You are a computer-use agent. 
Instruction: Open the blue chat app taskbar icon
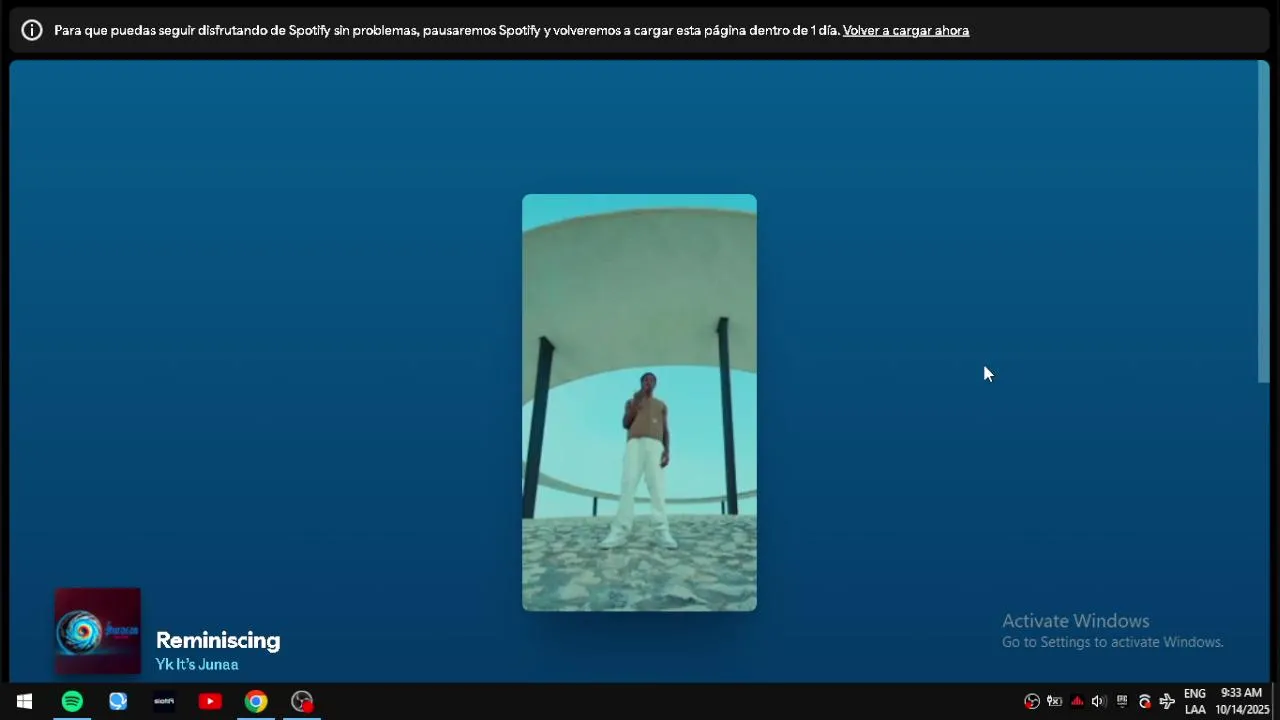click(118, 701)
